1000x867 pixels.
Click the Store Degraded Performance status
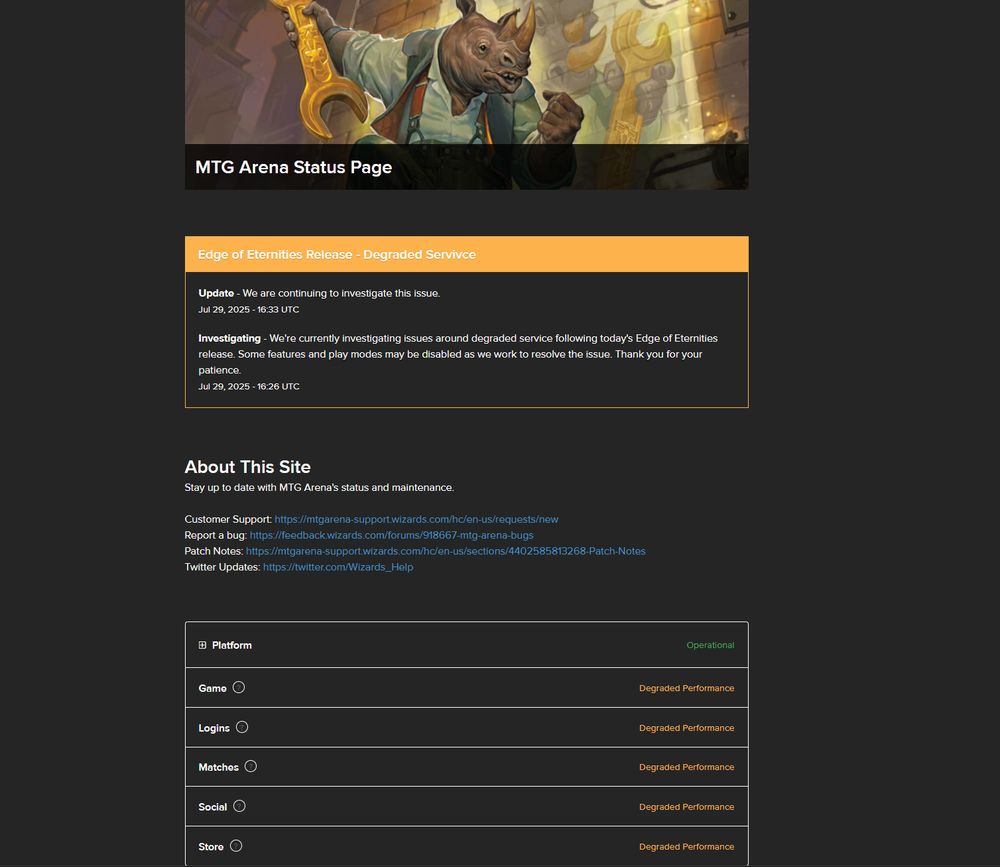pos(686,847)
